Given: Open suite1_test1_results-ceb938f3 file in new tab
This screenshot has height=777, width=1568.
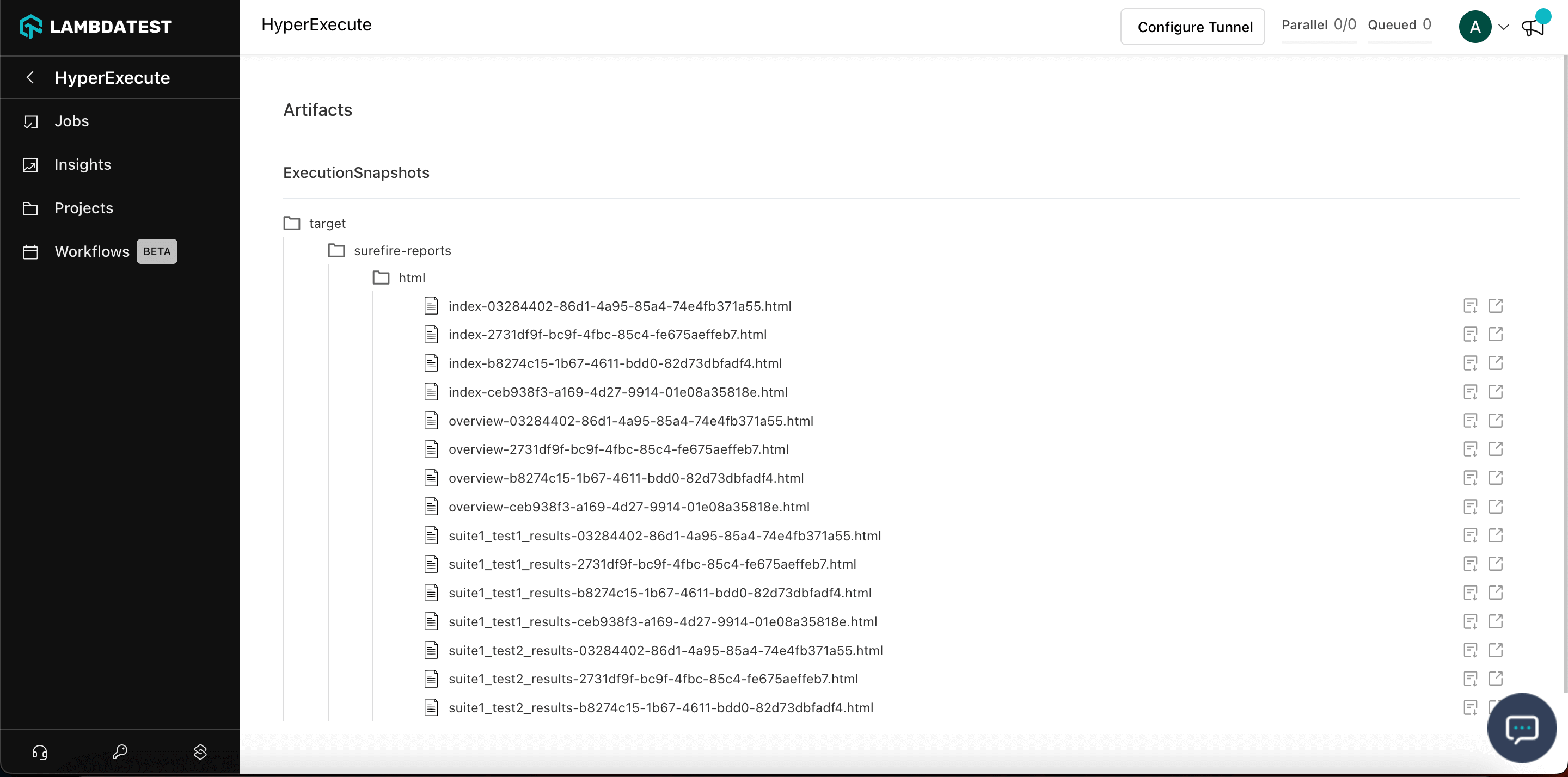Looking at the screenshot, I should point(1496,621).
